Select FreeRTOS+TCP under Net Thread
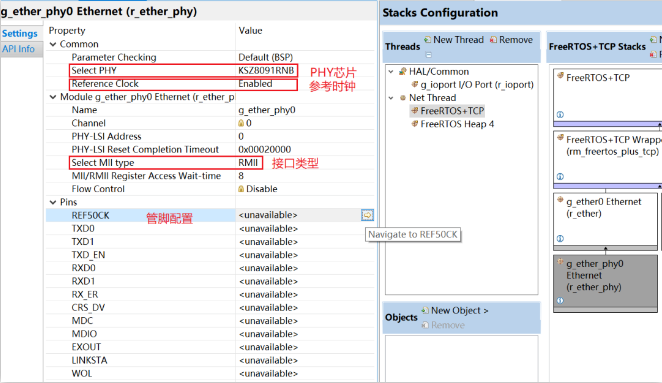This screenshot has height=383, width=662. (x=448, y=111)
